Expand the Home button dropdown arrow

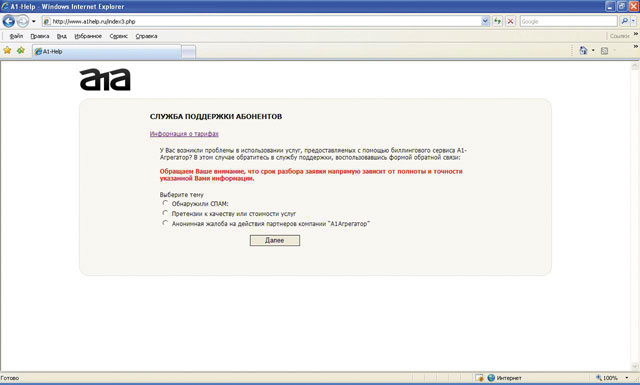tap(593, 51)
